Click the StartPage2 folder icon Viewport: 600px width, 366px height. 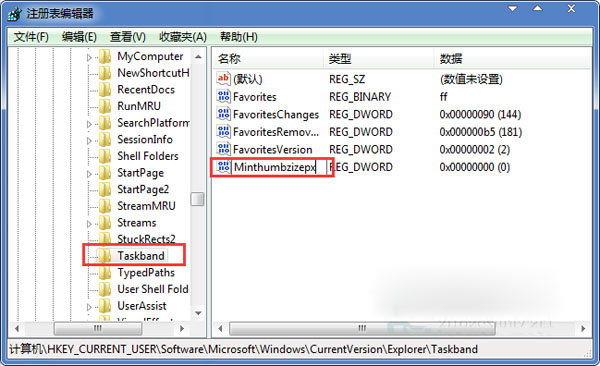point(105,190)
